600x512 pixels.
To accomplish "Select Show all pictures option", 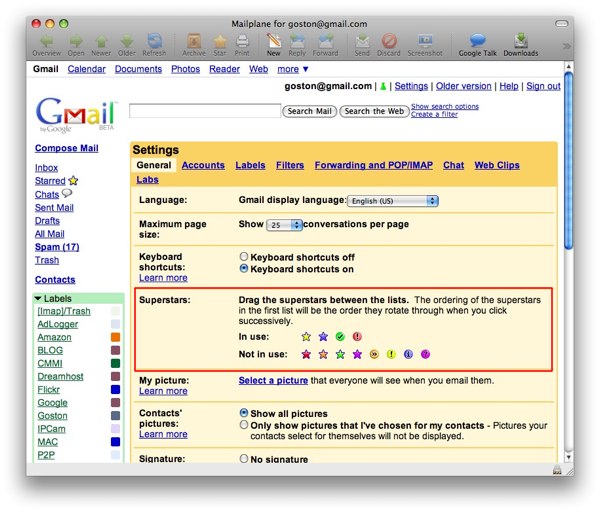I will point(244,413).
